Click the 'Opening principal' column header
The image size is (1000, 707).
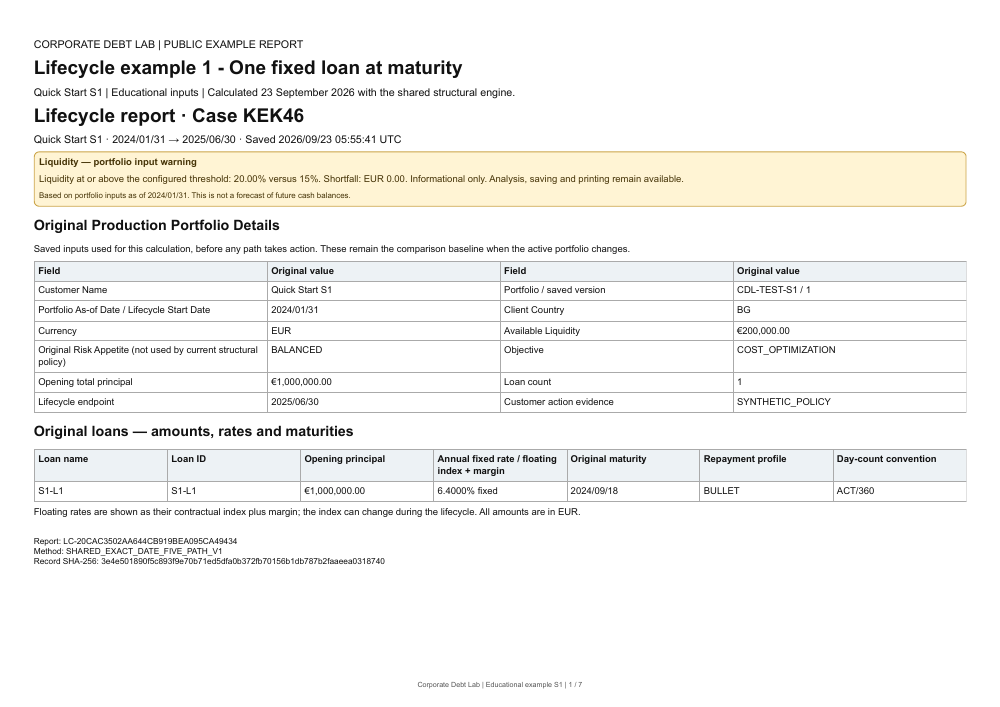click(x=367, y=465)
